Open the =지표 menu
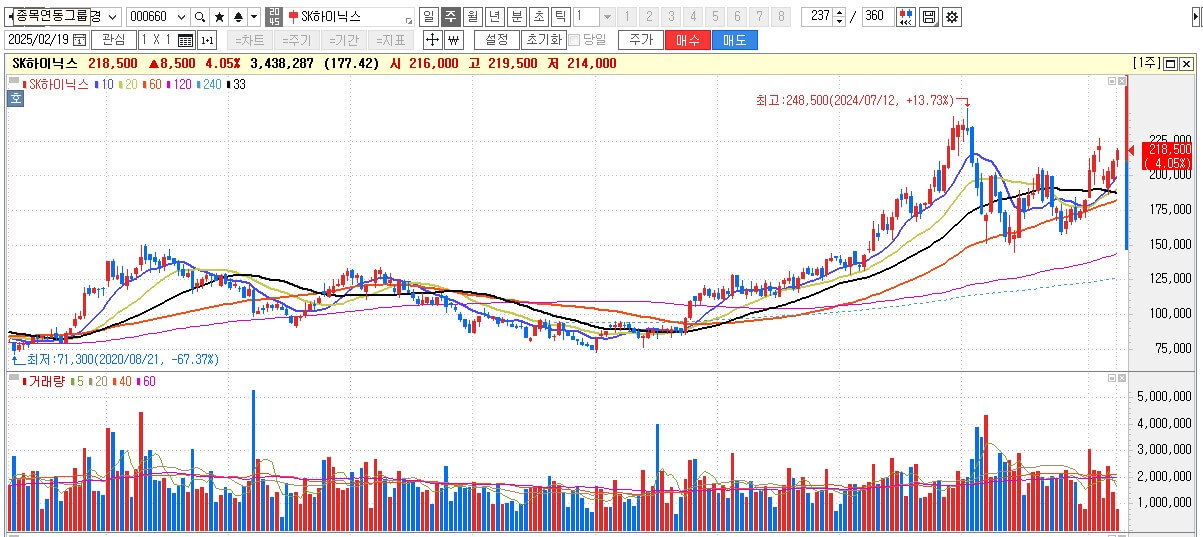The image size is (1203, 537). coord(392,40)
